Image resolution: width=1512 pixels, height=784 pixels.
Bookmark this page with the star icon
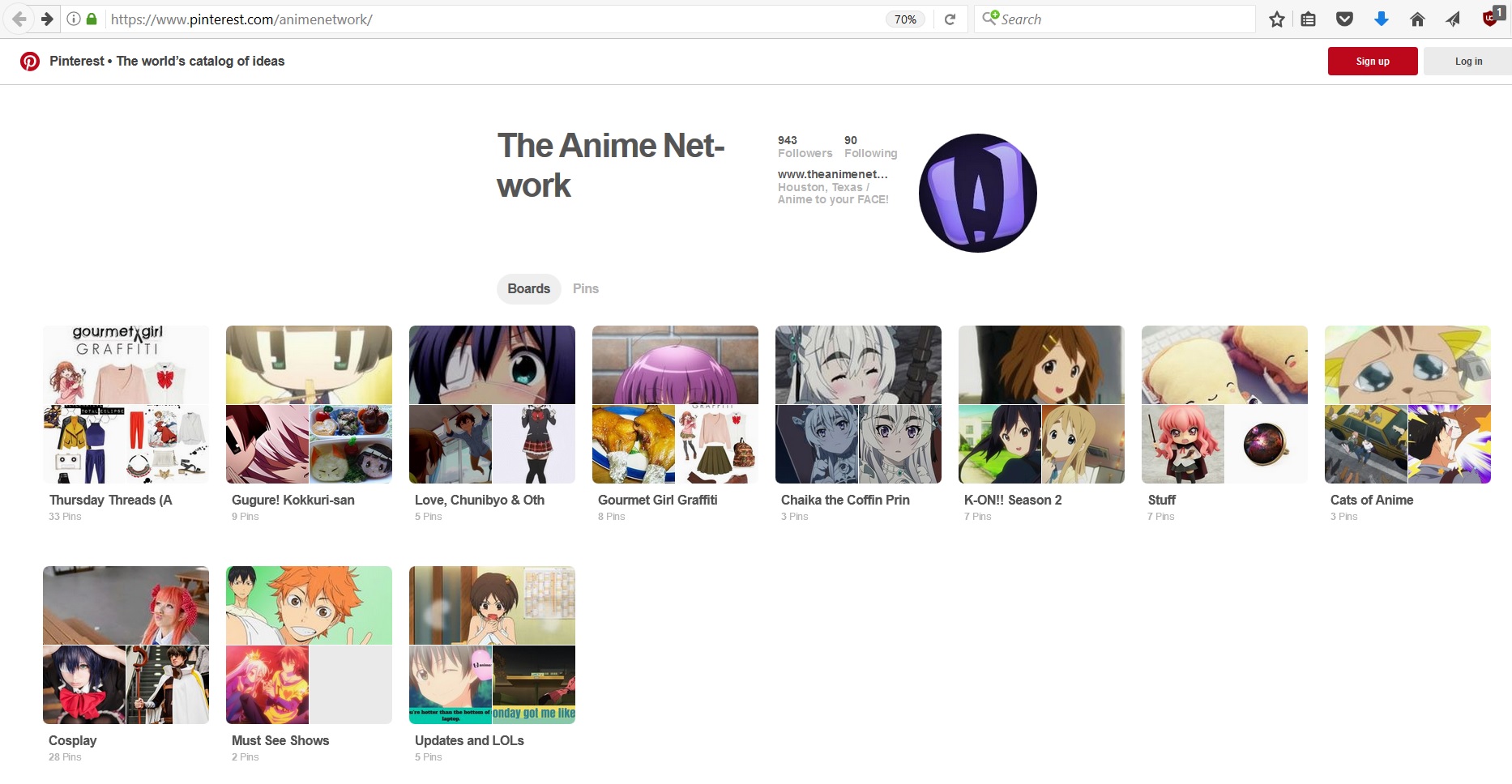click(x=1277, y=19)
